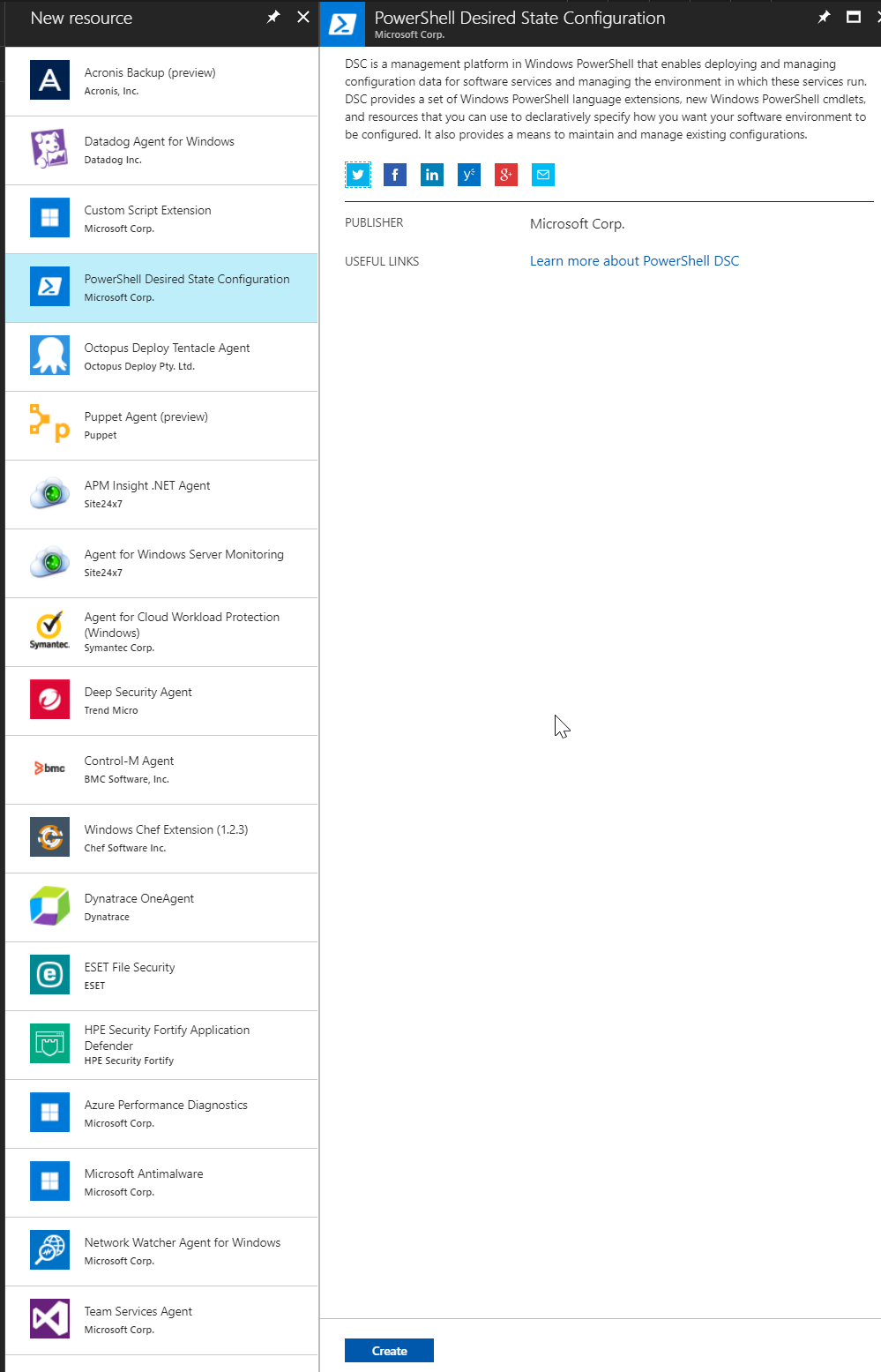Pin the PowerShell DSC blade
This screenshot has width=881, height=1372.
tap(824, 17)
